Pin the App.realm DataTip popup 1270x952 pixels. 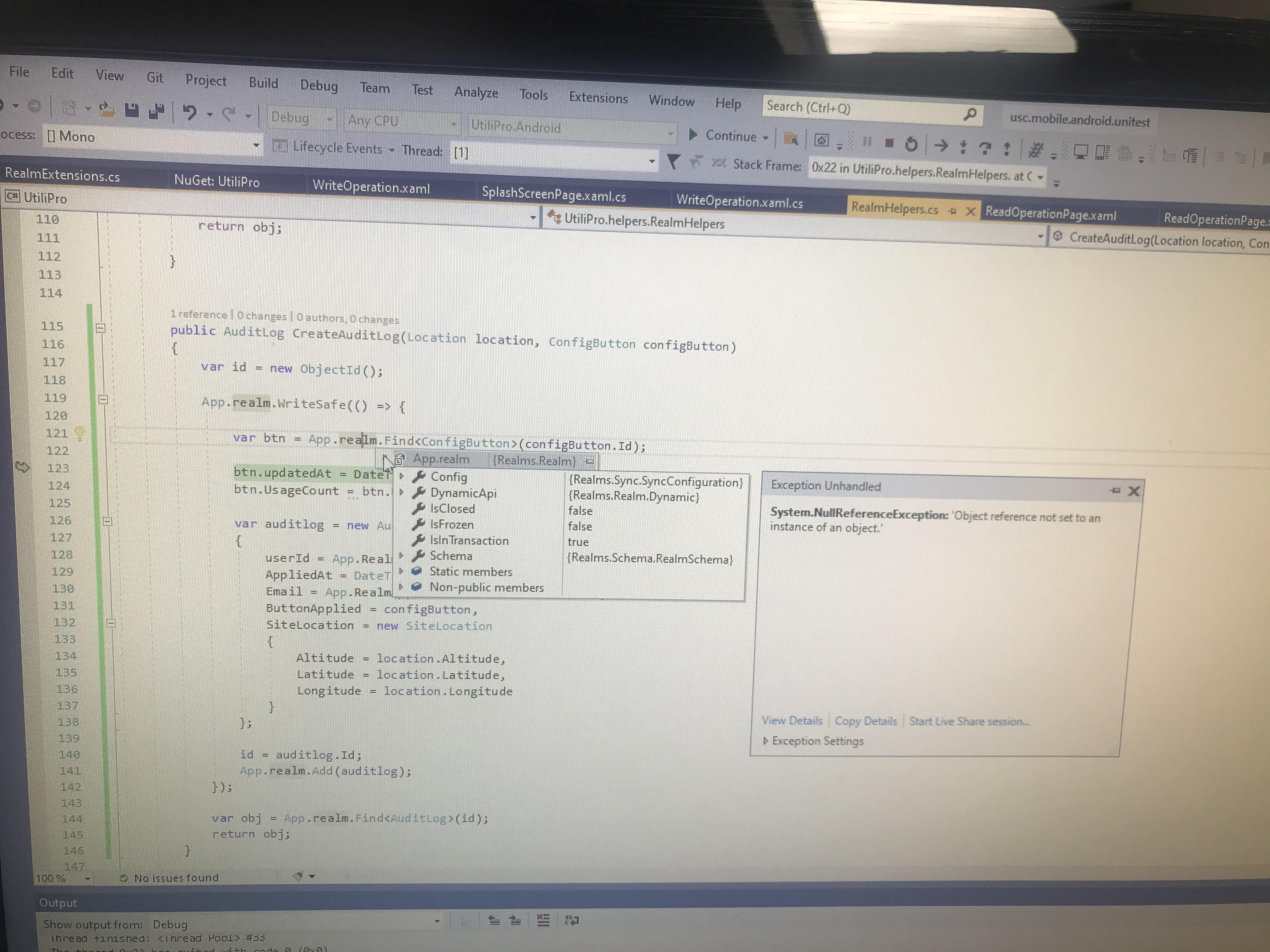tap(588, 461)
